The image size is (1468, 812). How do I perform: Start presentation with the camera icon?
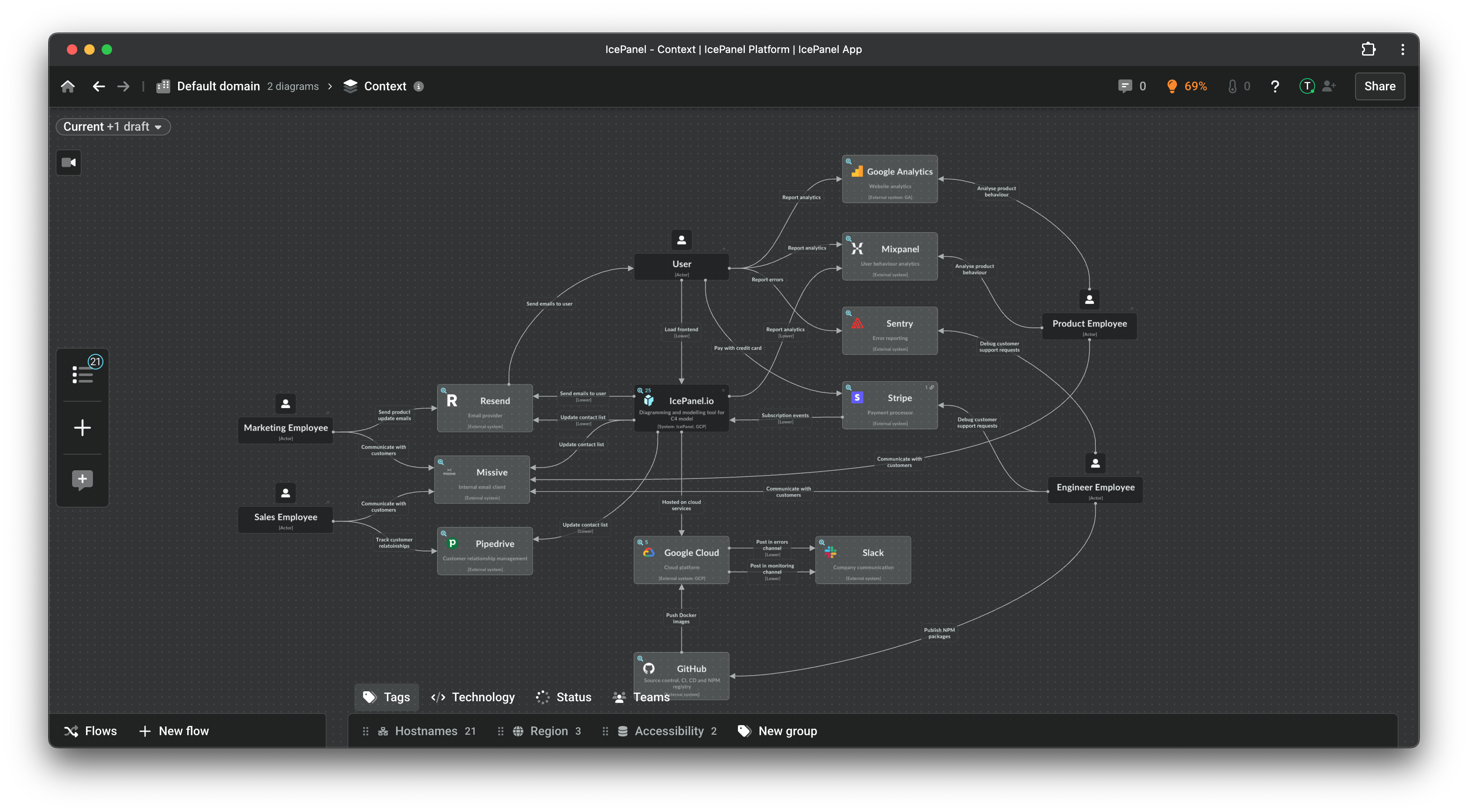tap(69, 162)
